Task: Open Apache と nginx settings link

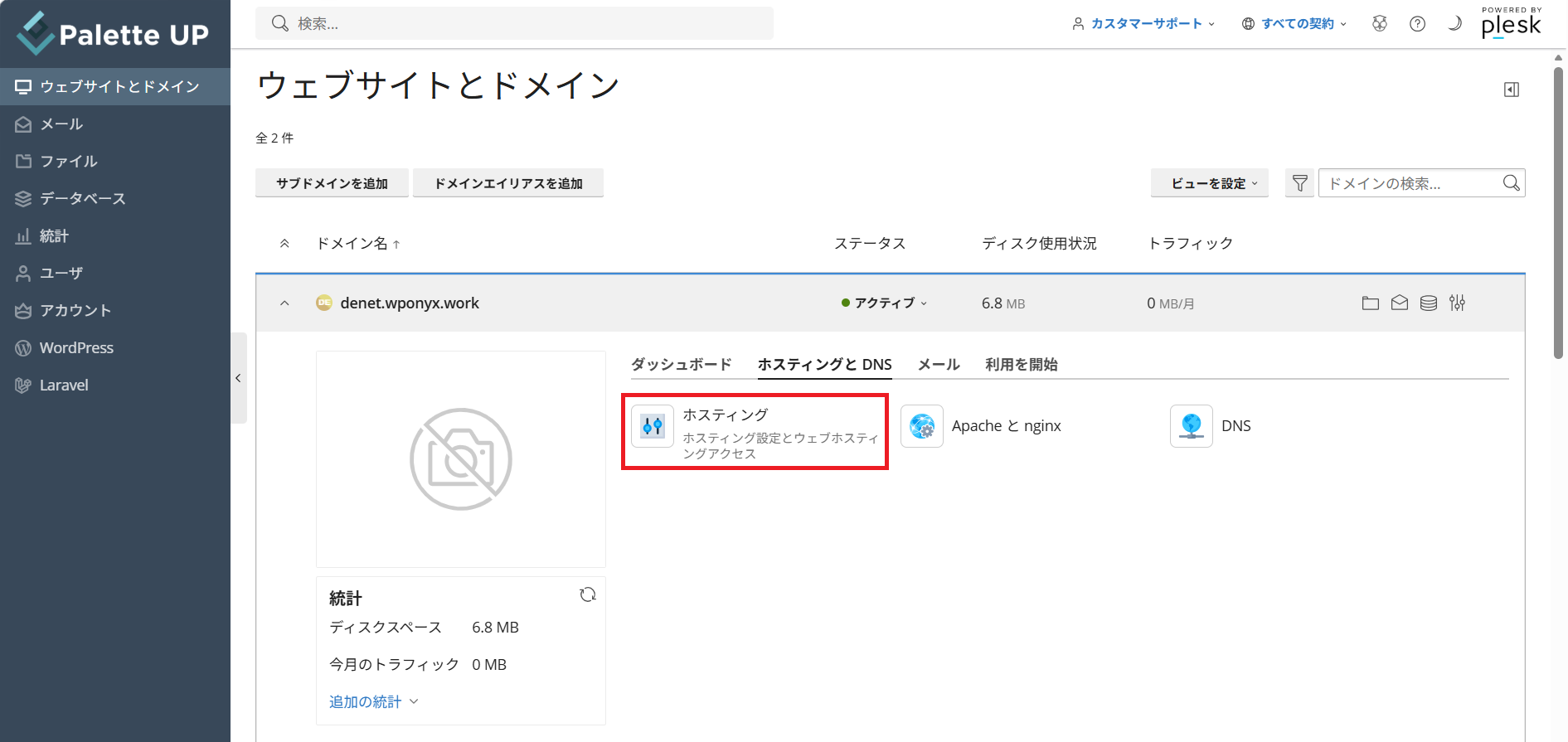Action: coord(1007,425)
